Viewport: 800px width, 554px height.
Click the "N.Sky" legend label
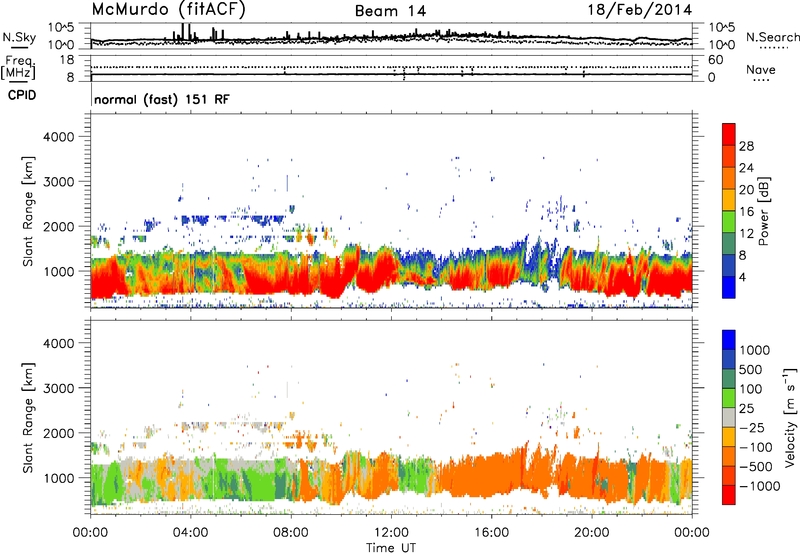coord(19,37)
